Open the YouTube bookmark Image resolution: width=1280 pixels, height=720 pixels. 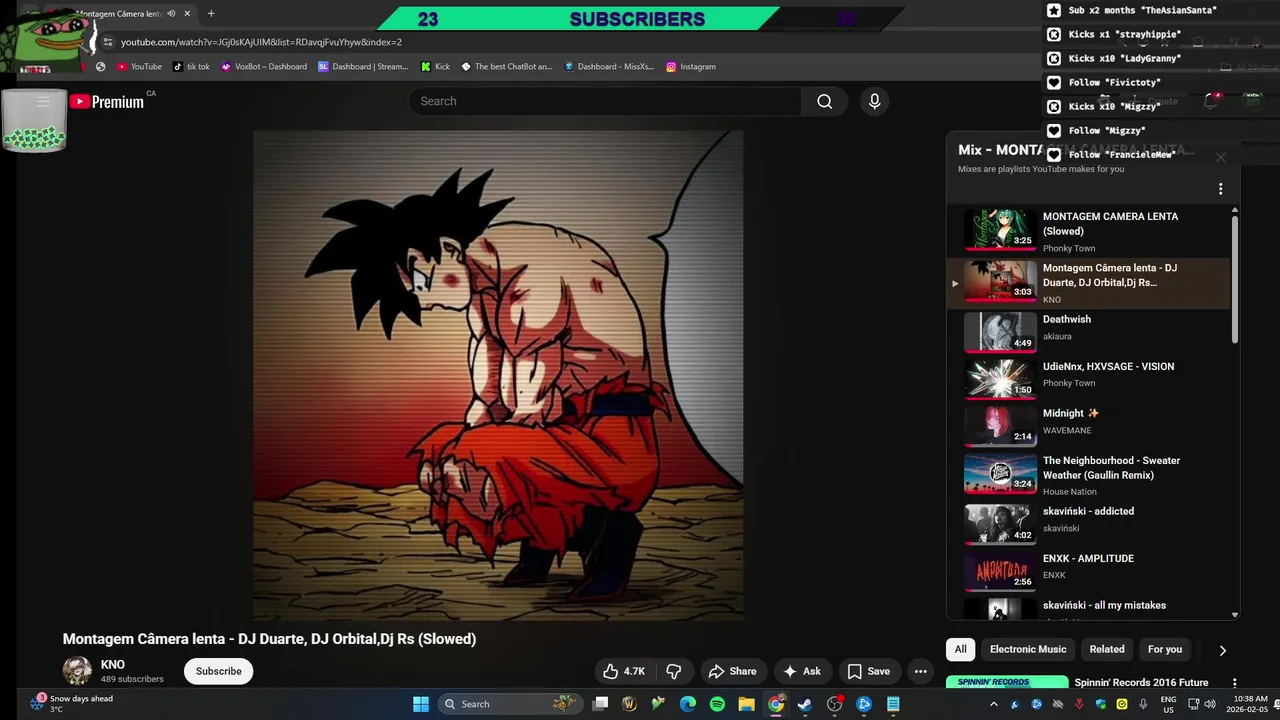pos(139,66)
